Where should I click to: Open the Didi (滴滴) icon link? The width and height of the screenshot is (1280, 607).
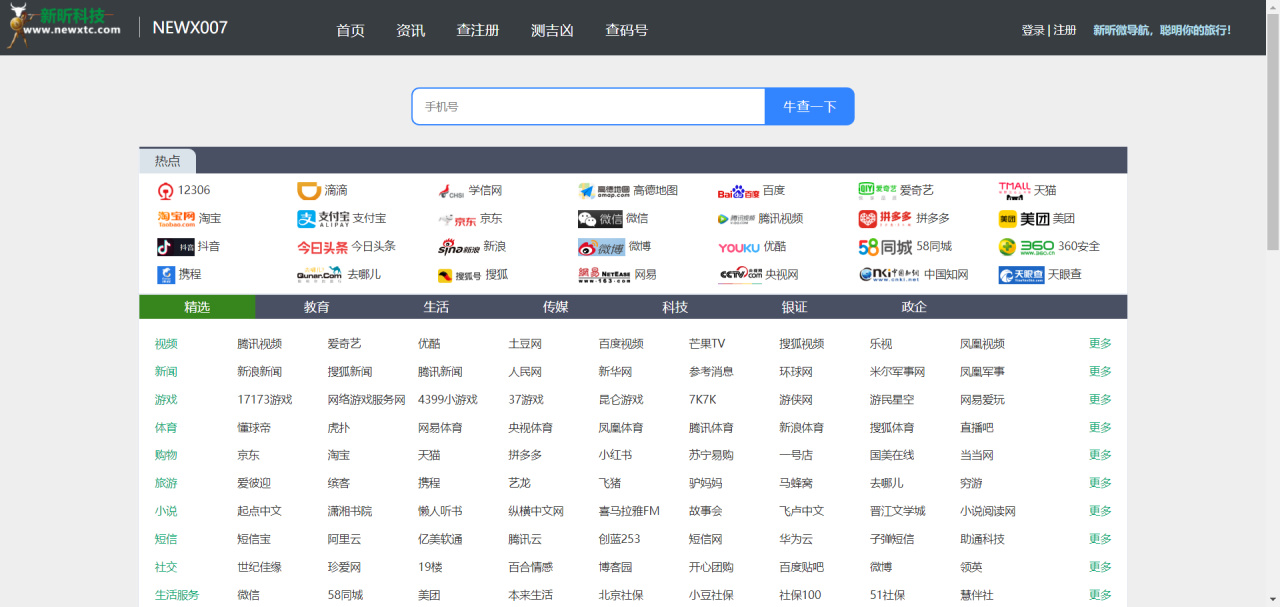pos(309,191)
